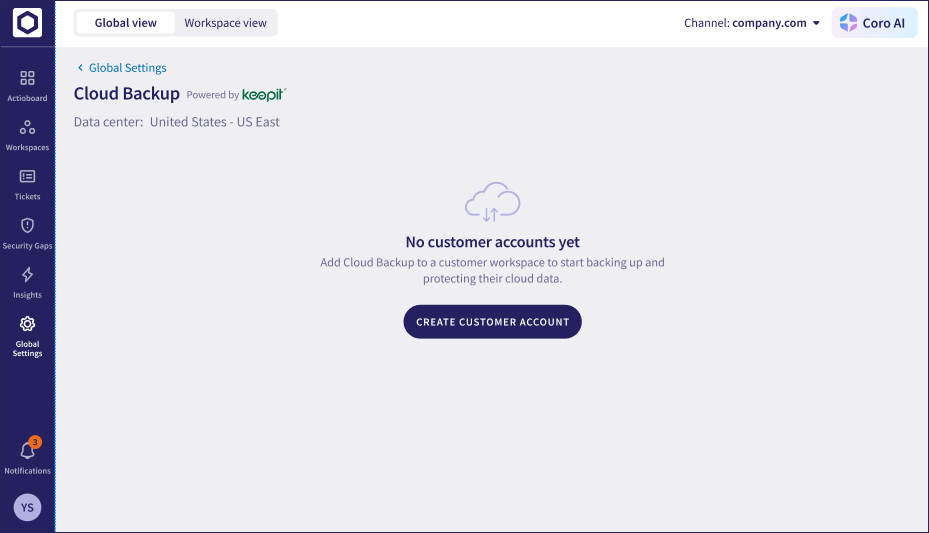Screen dimensions: 929x533
Task: Click Create Customer Account button
Action: (x=492, y=322)
